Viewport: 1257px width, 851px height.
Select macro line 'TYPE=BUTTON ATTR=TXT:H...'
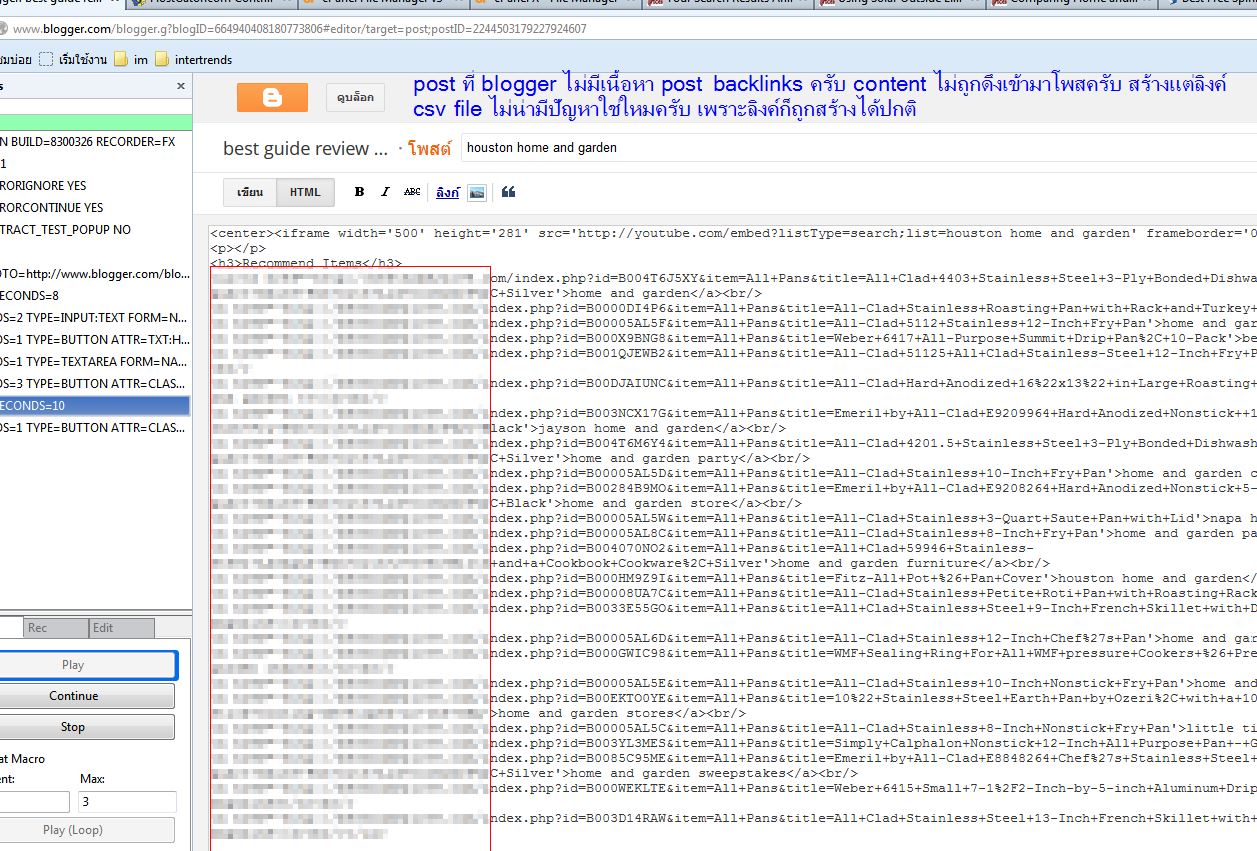[x=95, y=340]
